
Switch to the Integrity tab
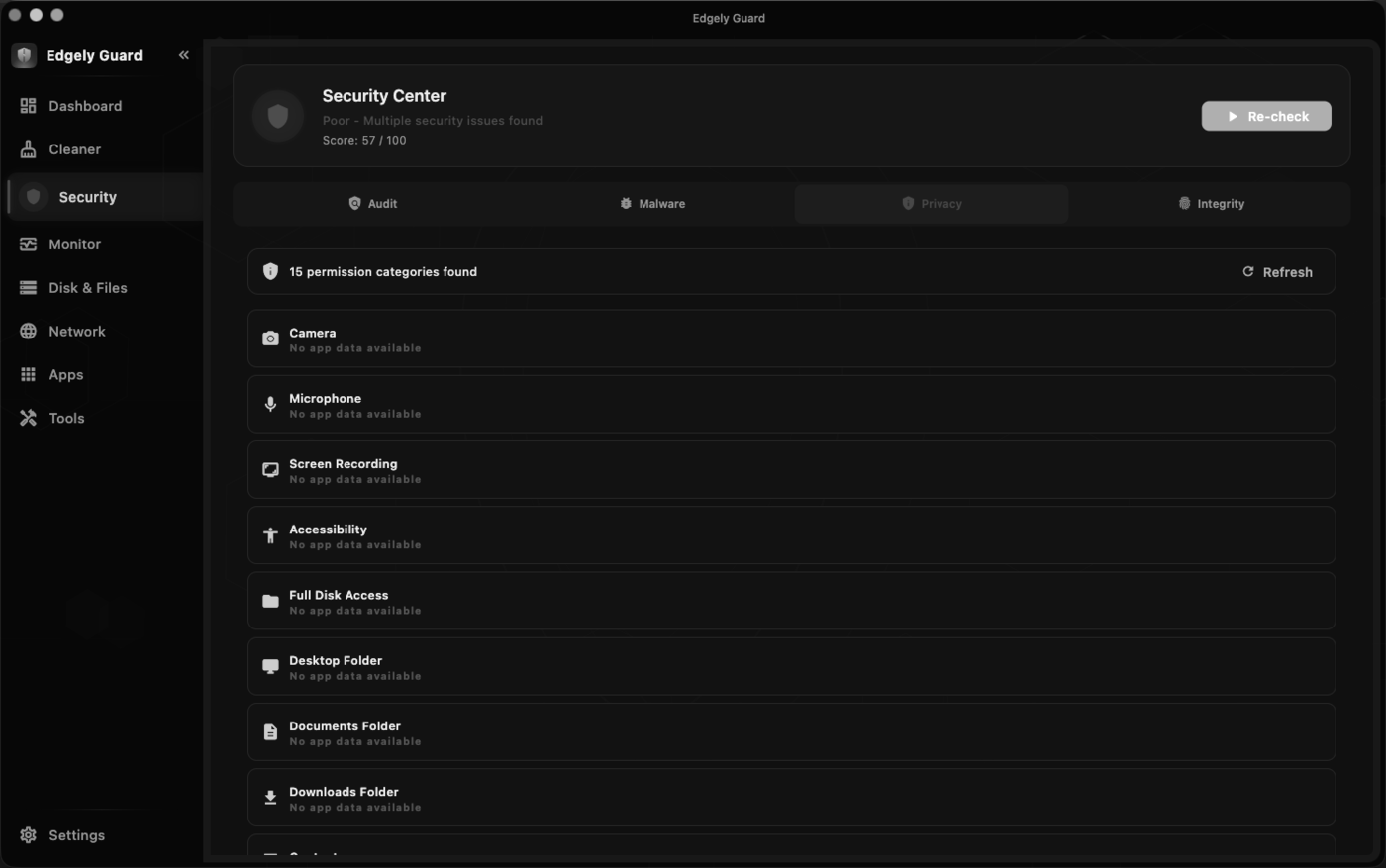click(1211, 204)
